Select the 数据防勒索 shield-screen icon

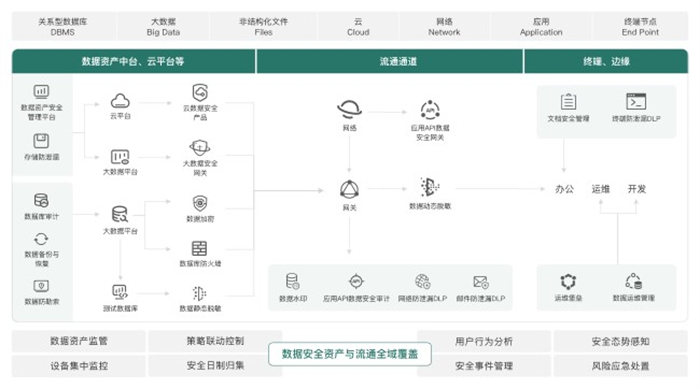(x=41, y=286)
